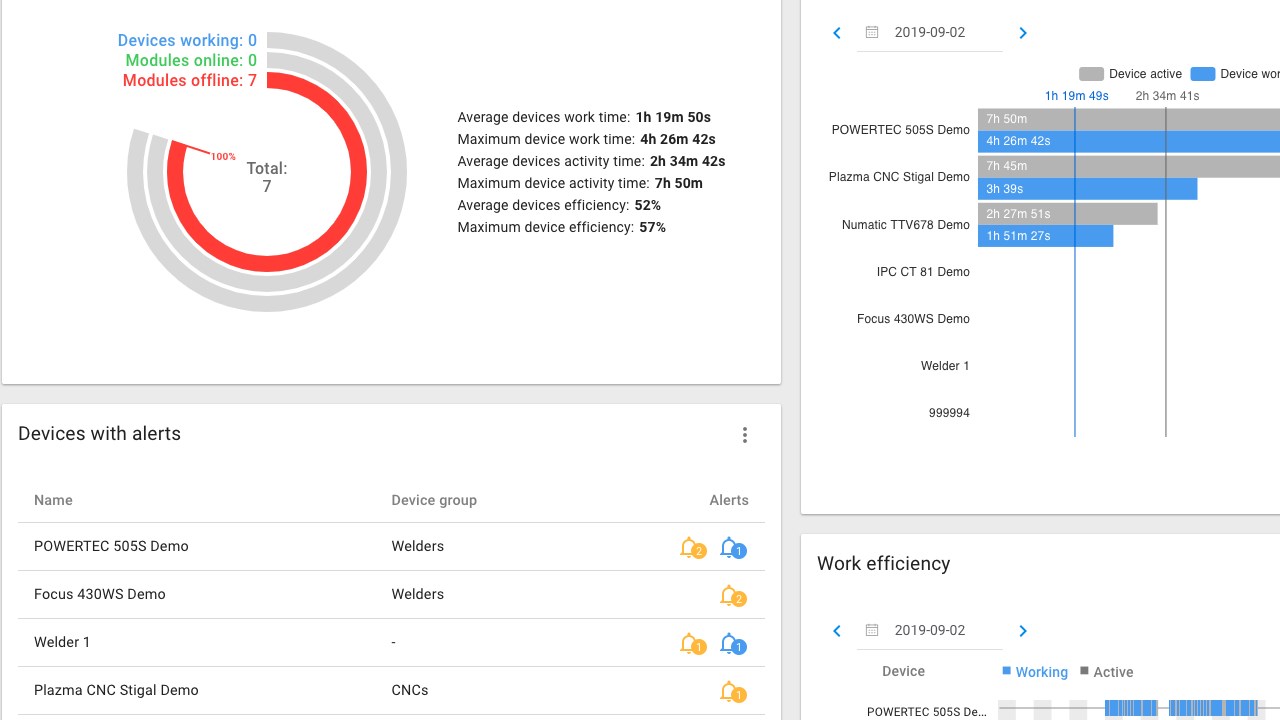
Task: Click the Alerts column header
Action: [729, 500]
